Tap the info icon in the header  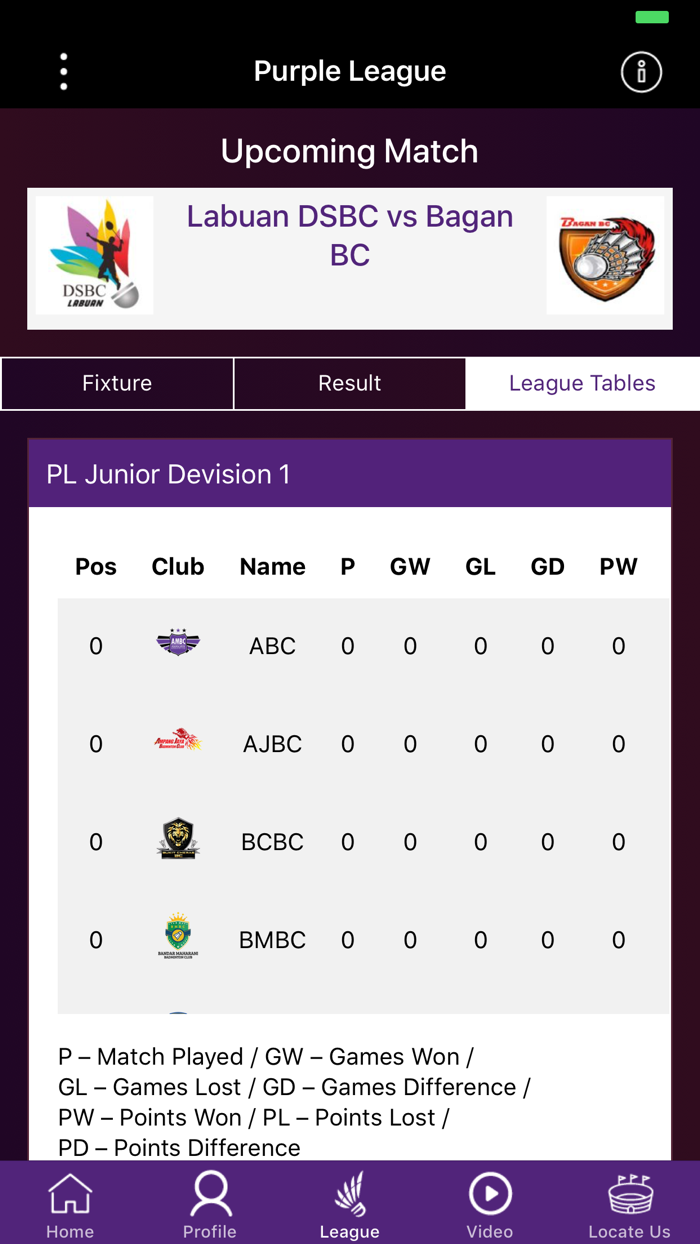point(641,71)
